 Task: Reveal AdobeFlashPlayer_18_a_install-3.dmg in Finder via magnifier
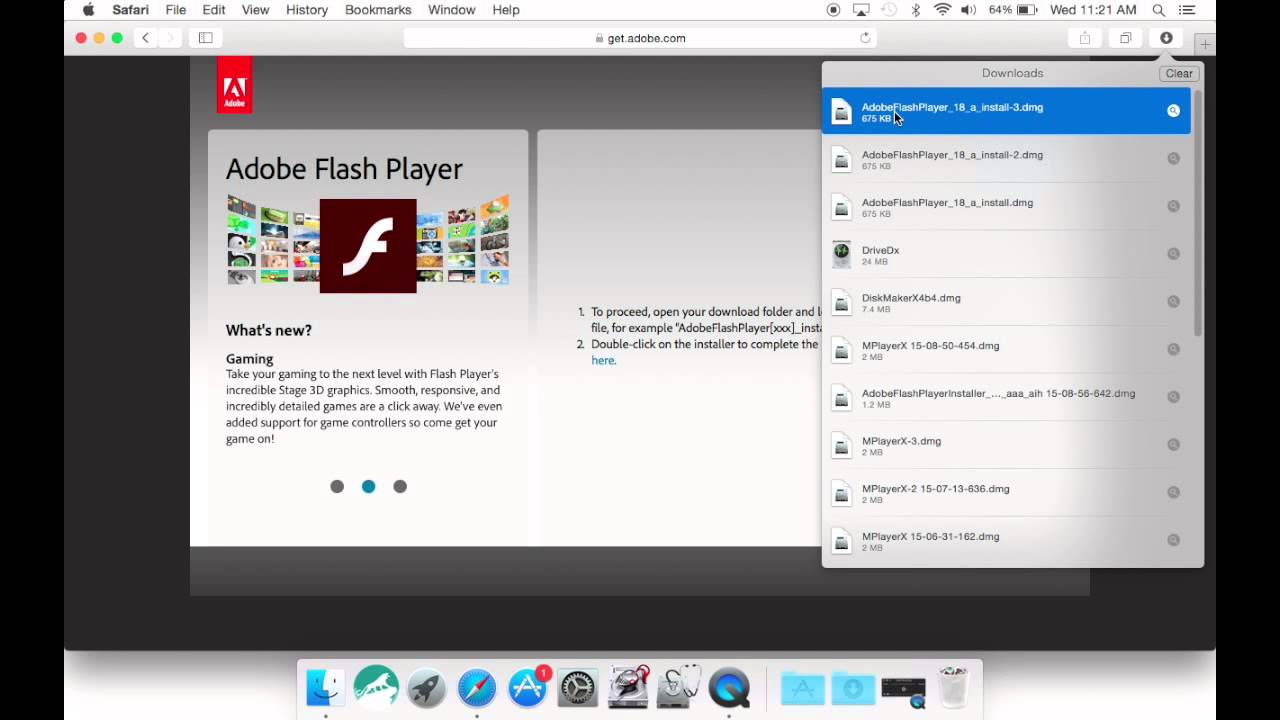(x=1173, y=110)
